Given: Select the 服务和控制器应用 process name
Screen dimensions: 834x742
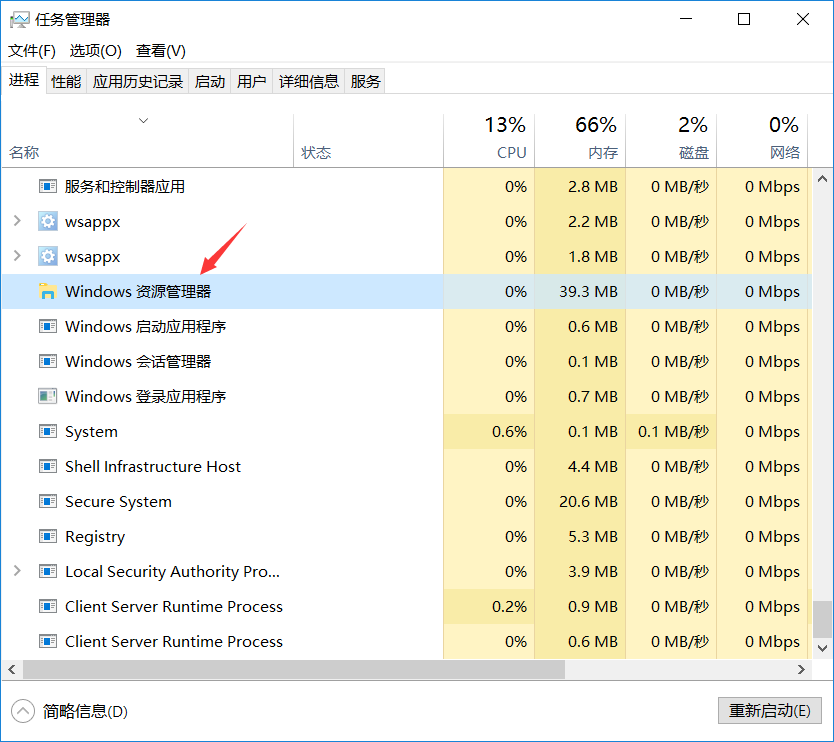Looking at the screenshot, I should coord(124,186).
